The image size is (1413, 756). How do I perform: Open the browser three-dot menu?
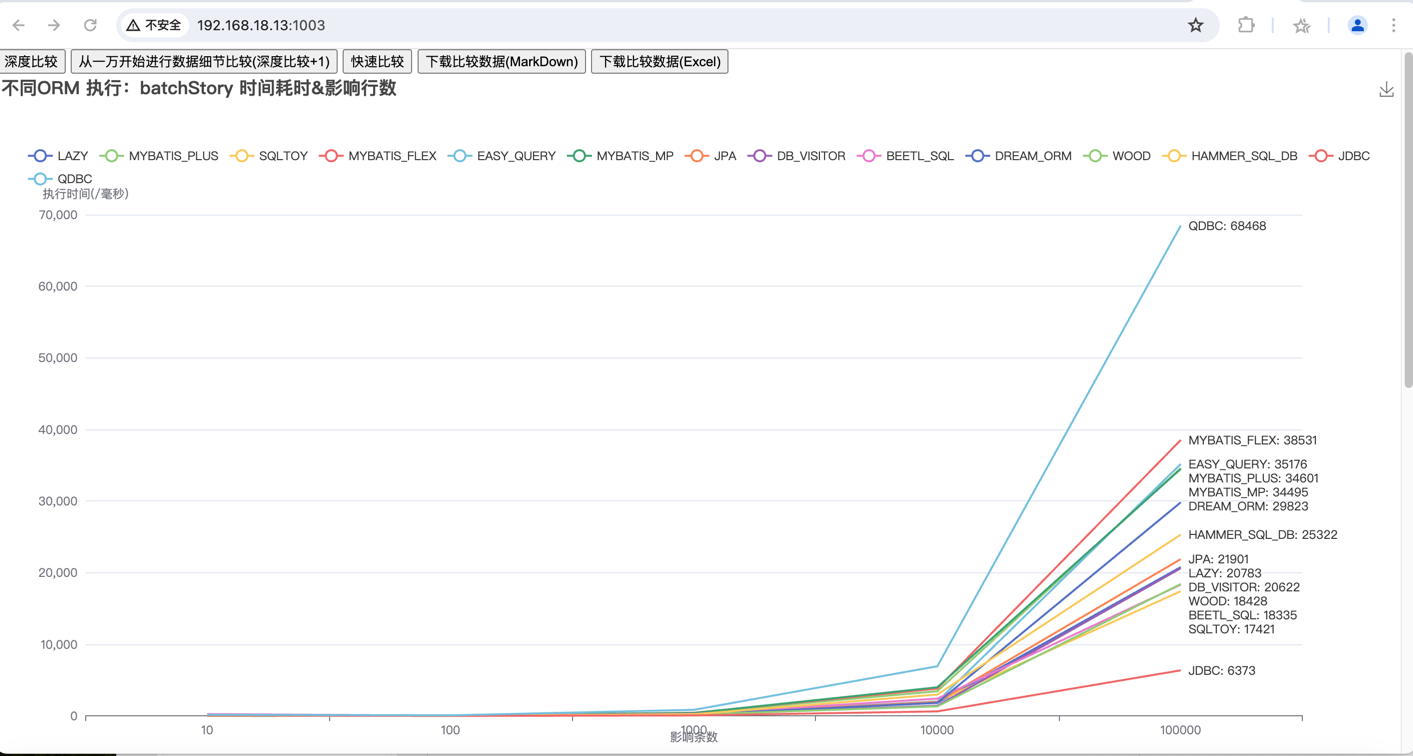coord(1393,25)
